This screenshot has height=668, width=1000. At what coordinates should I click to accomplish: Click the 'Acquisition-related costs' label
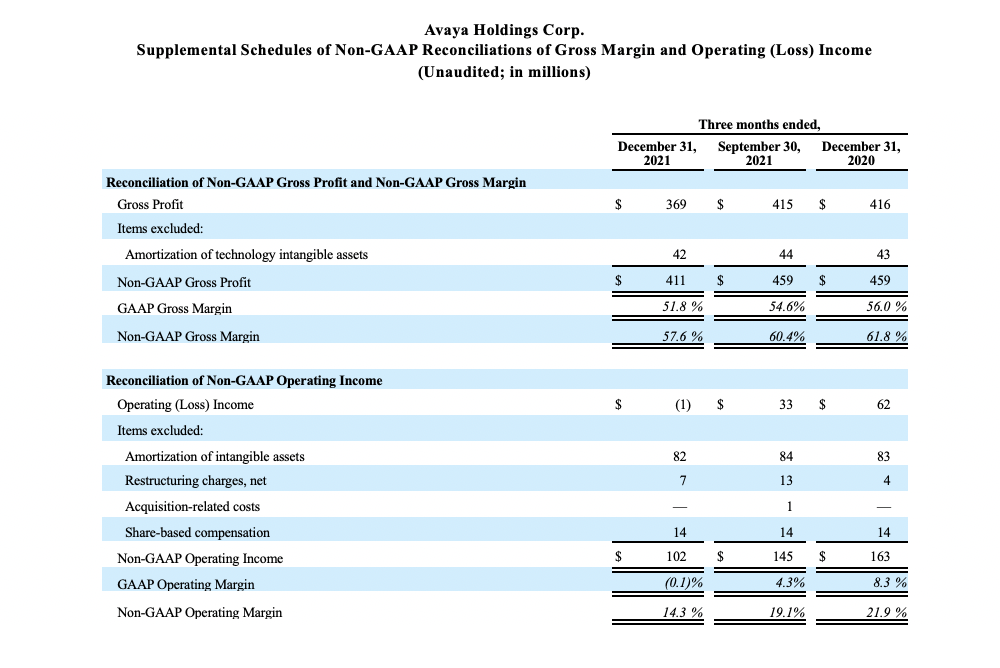(x=192, y=507)
